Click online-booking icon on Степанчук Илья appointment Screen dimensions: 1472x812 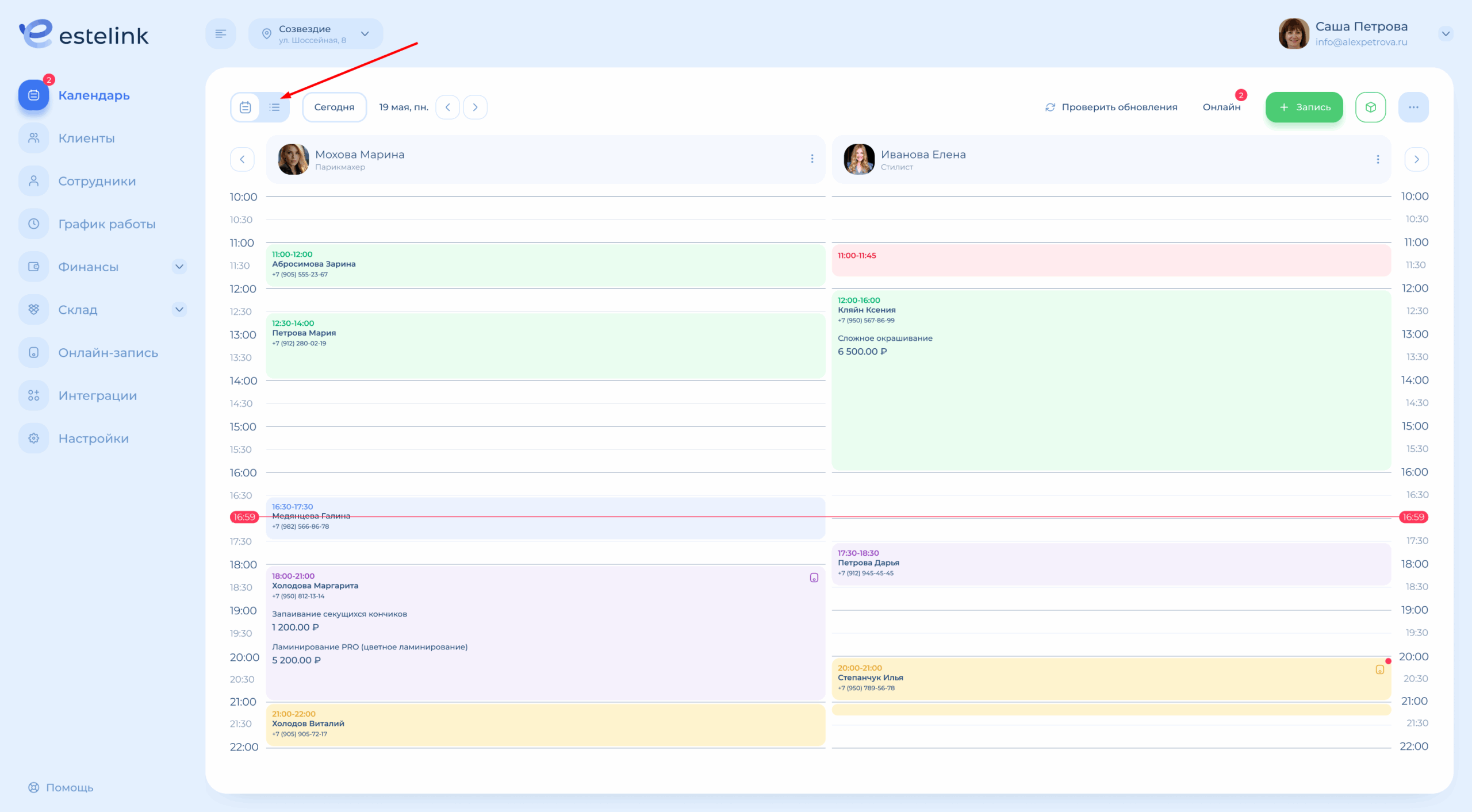click(x=1379, y=670)
